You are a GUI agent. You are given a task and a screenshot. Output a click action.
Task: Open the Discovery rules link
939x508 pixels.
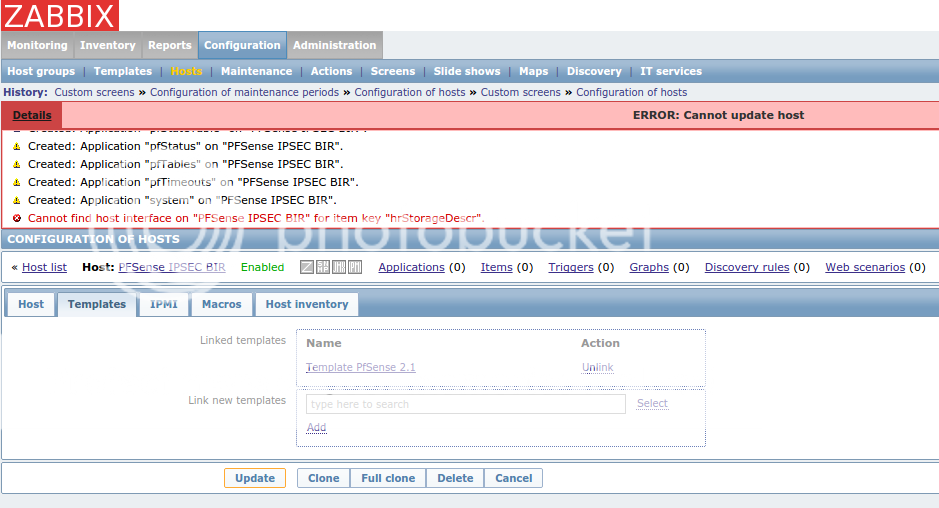[x=746, y=267]
